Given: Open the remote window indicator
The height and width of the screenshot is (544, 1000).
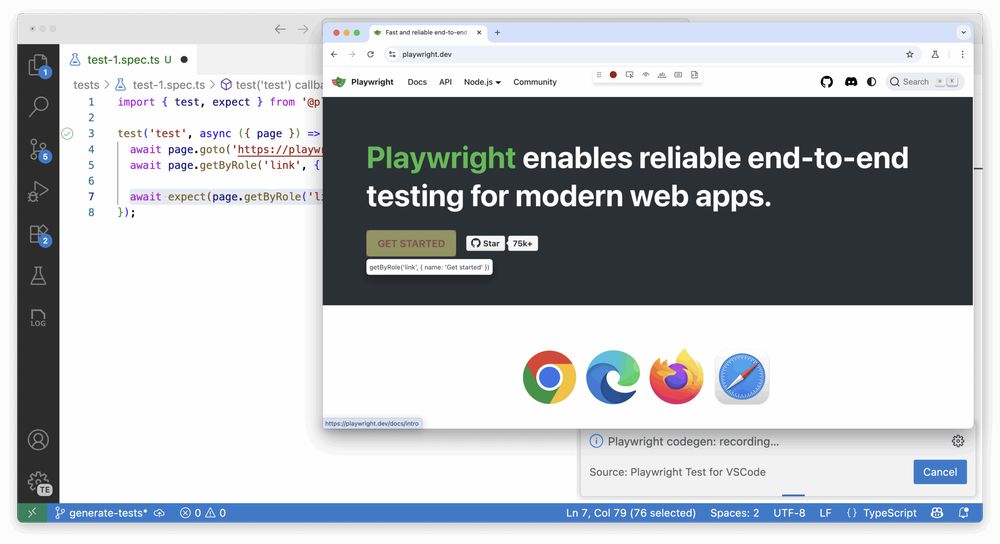Looking at the screenshot, I should (x=32, y=513).
